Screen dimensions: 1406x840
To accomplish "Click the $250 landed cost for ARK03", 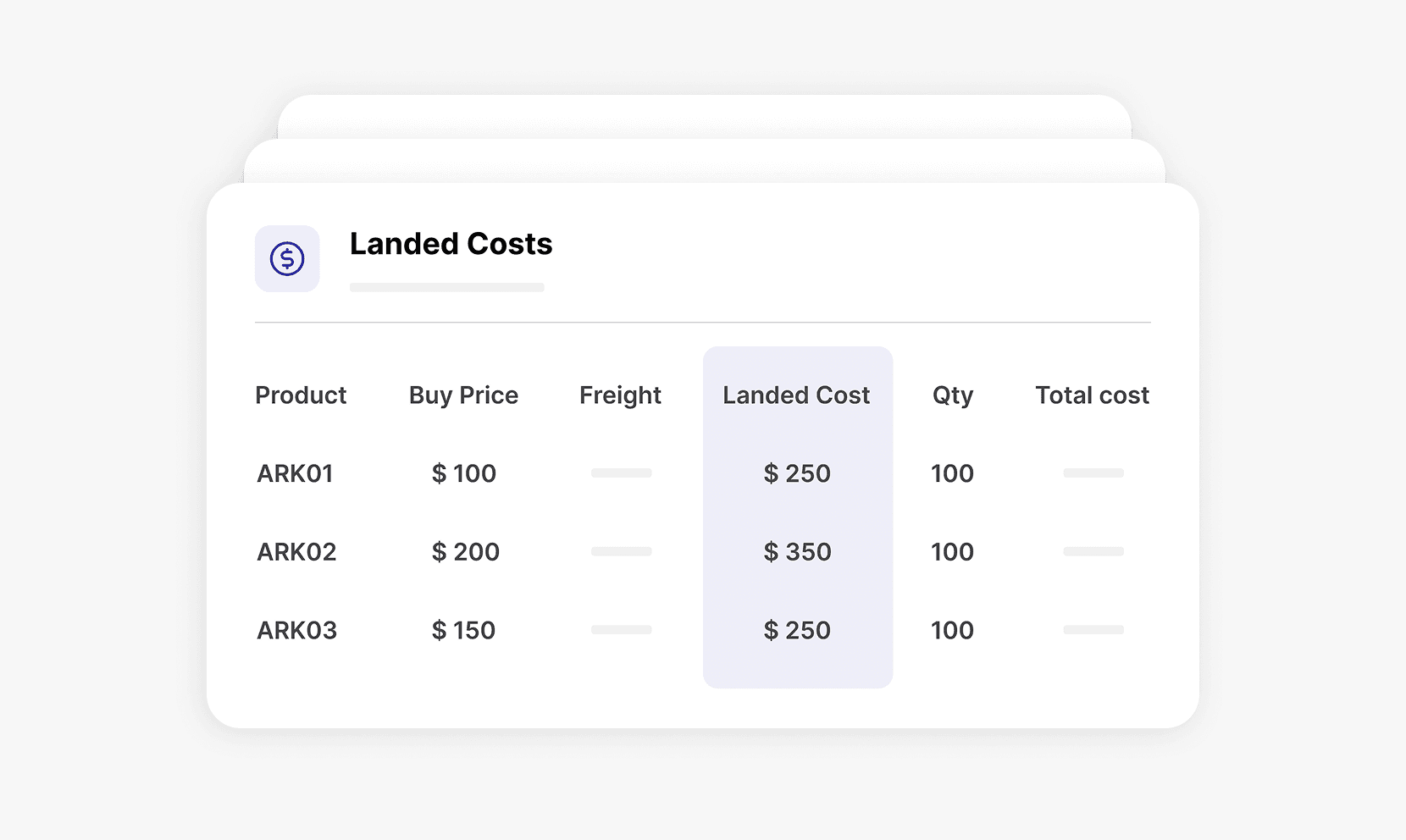I will tap(797, 630).
